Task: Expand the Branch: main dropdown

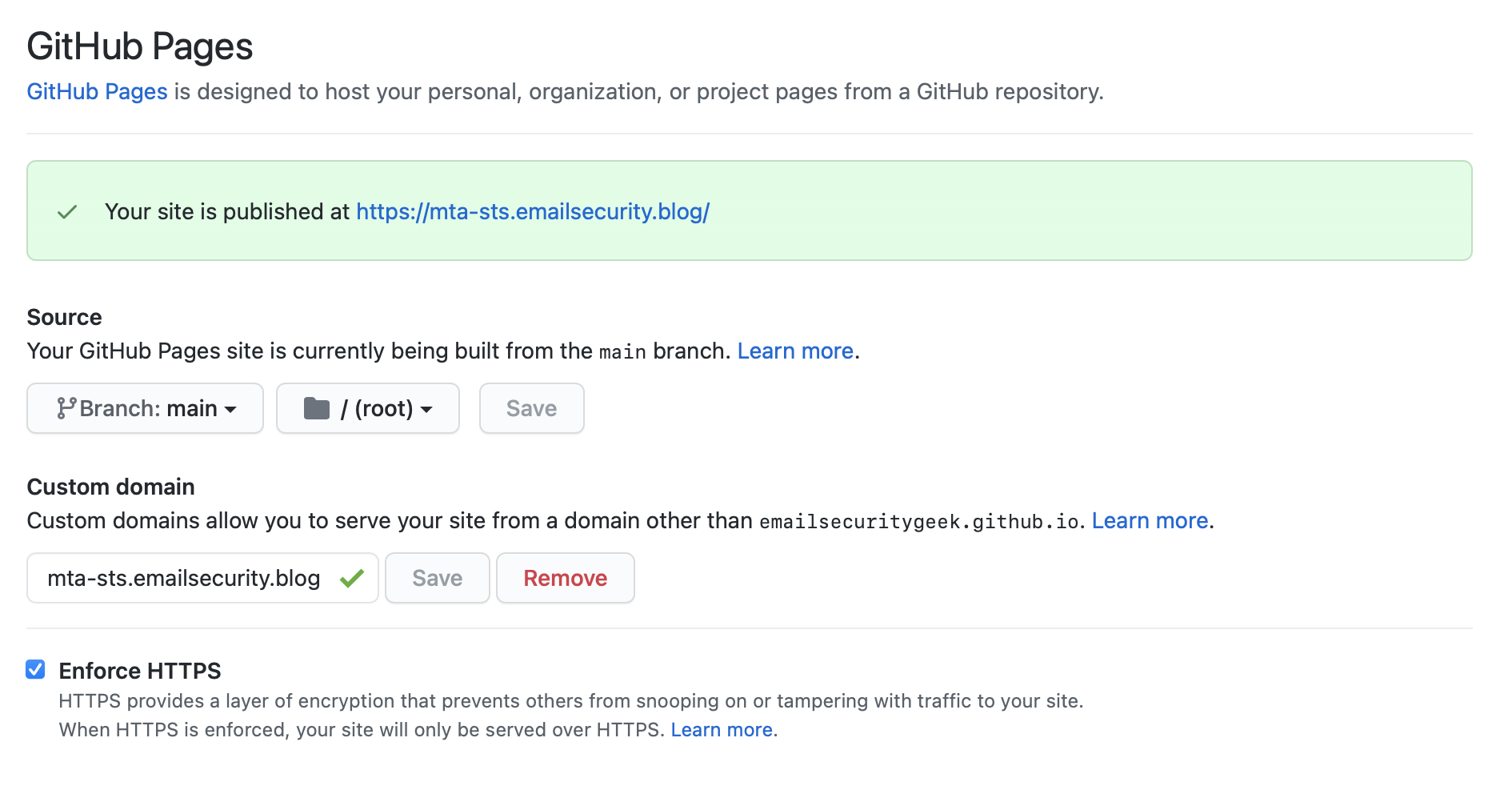Action: click(x=145, y=408)
